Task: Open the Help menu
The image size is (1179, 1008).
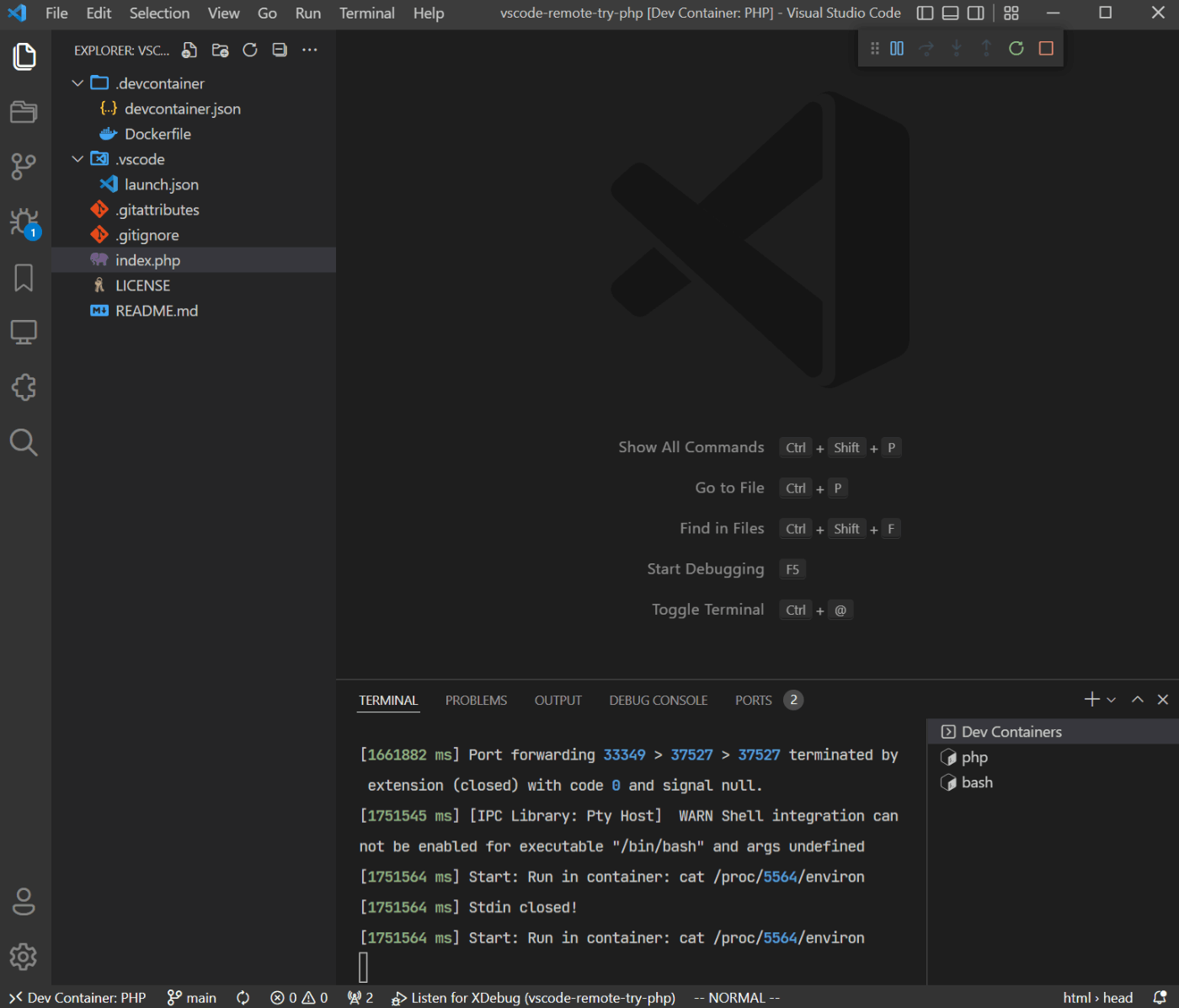Action: tap(429, 13)
